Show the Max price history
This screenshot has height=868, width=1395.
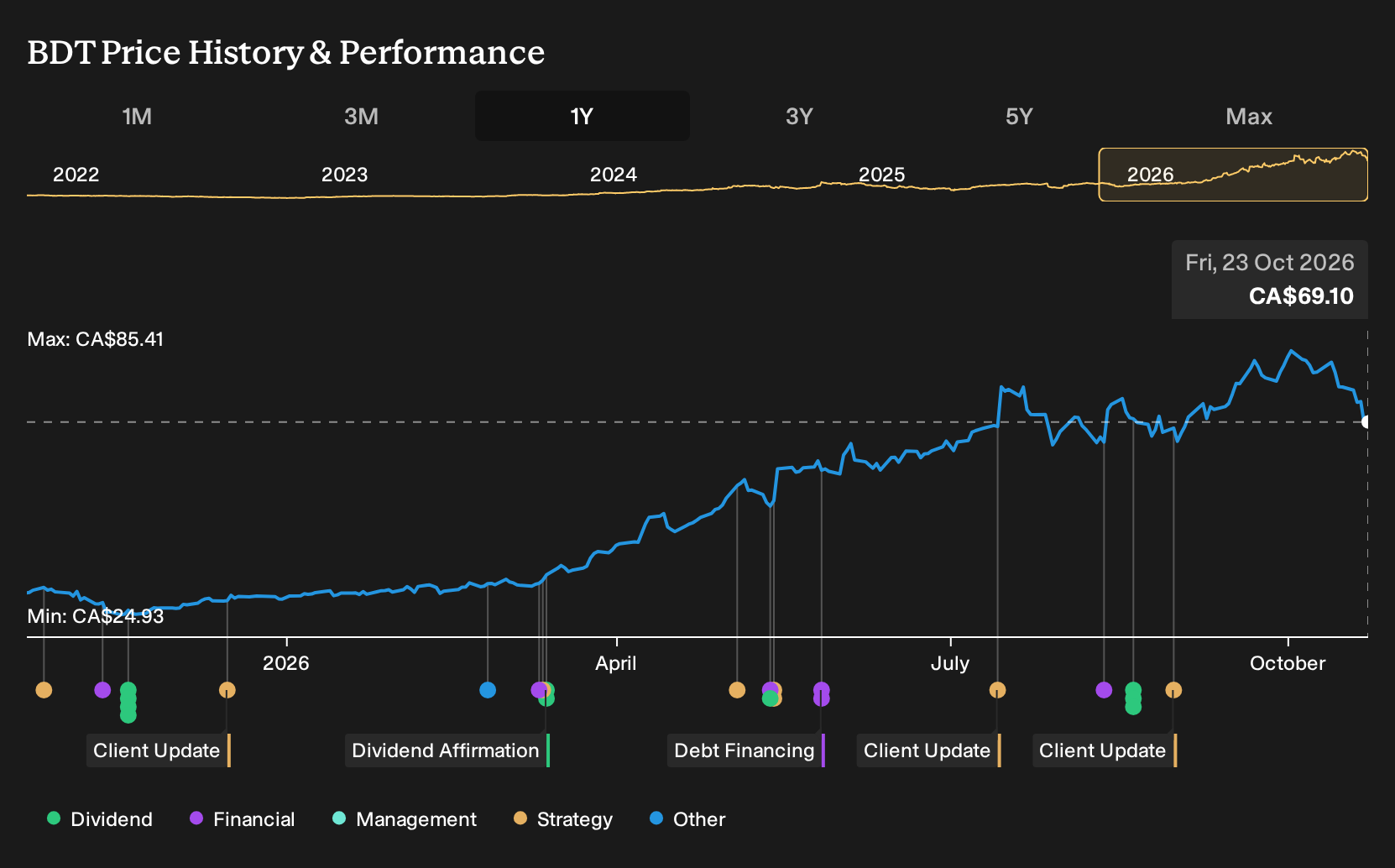pos(1249,116)
